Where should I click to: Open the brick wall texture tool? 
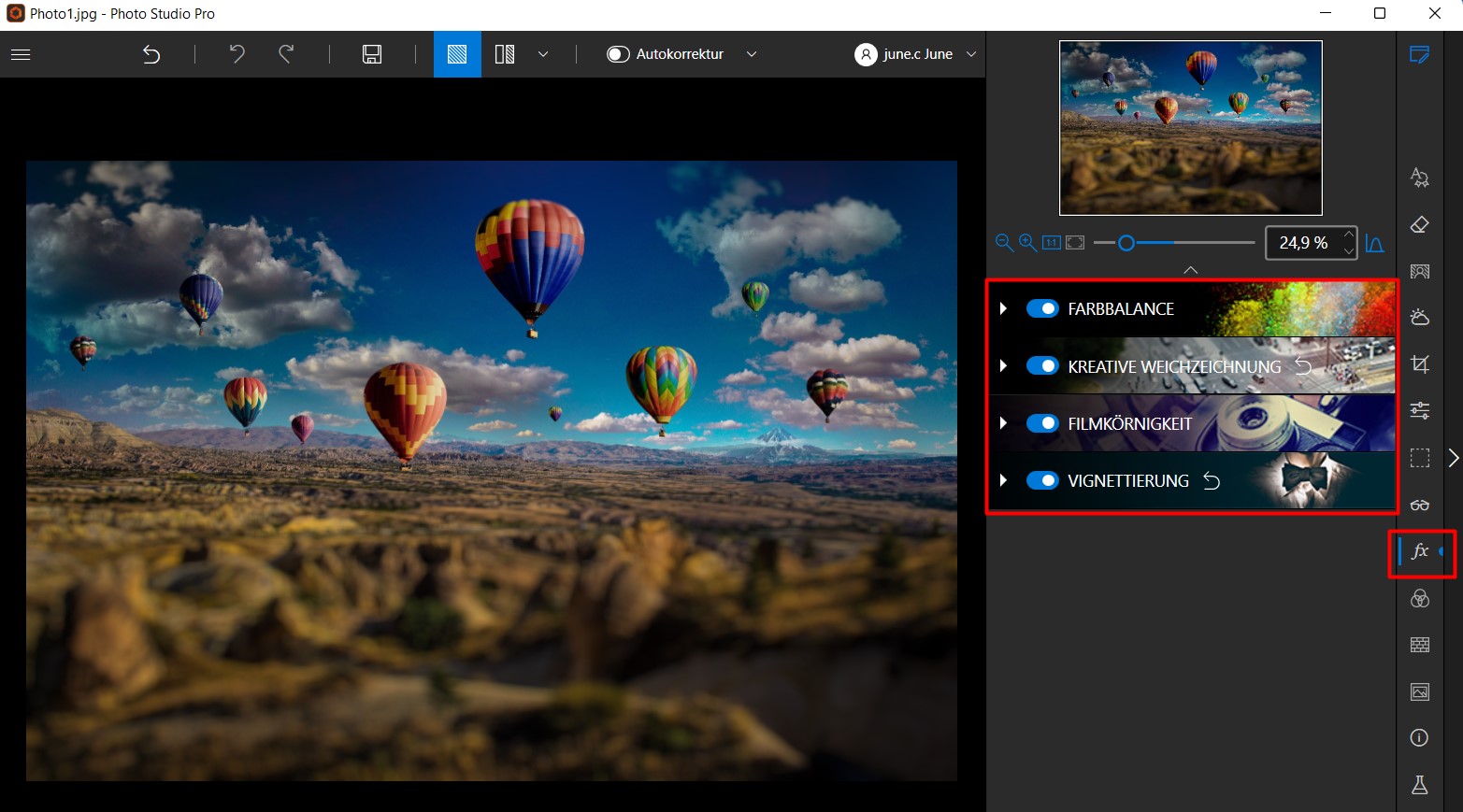tap(1420, 645)
